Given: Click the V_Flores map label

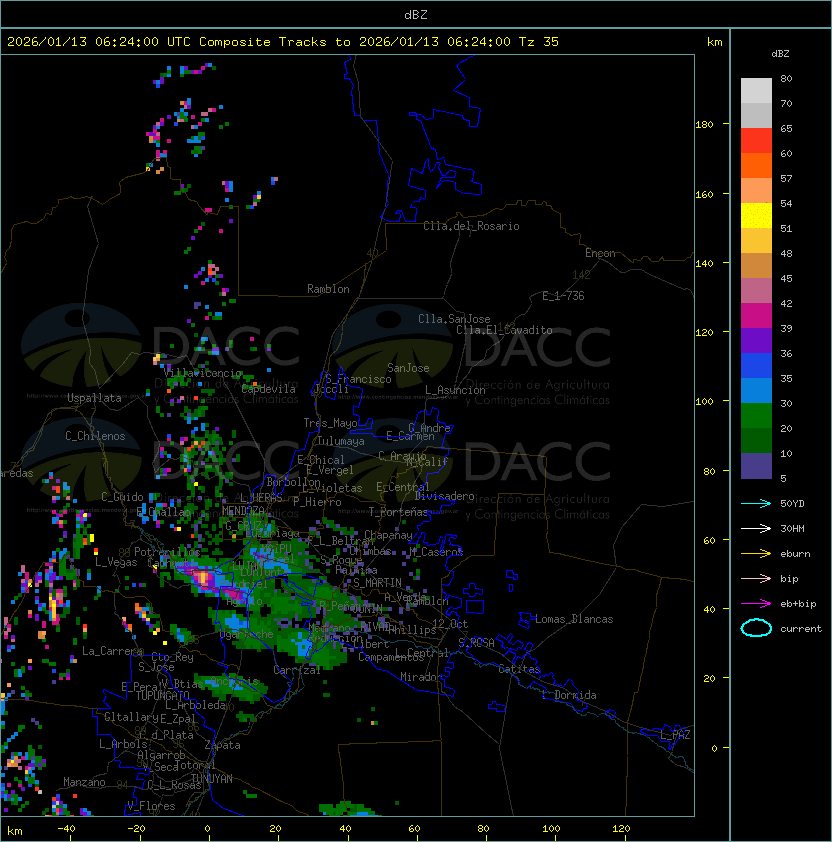Looking at the screenshot, I should pyautogui.click(x=151, y=806).
